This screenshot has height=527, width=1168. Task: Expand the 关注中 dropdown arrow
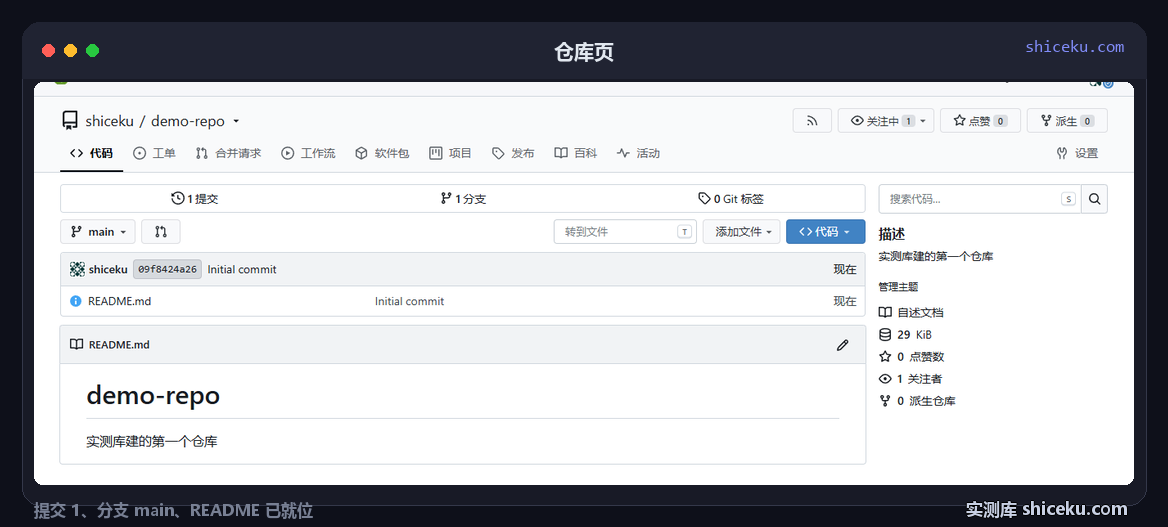point(924,121)
